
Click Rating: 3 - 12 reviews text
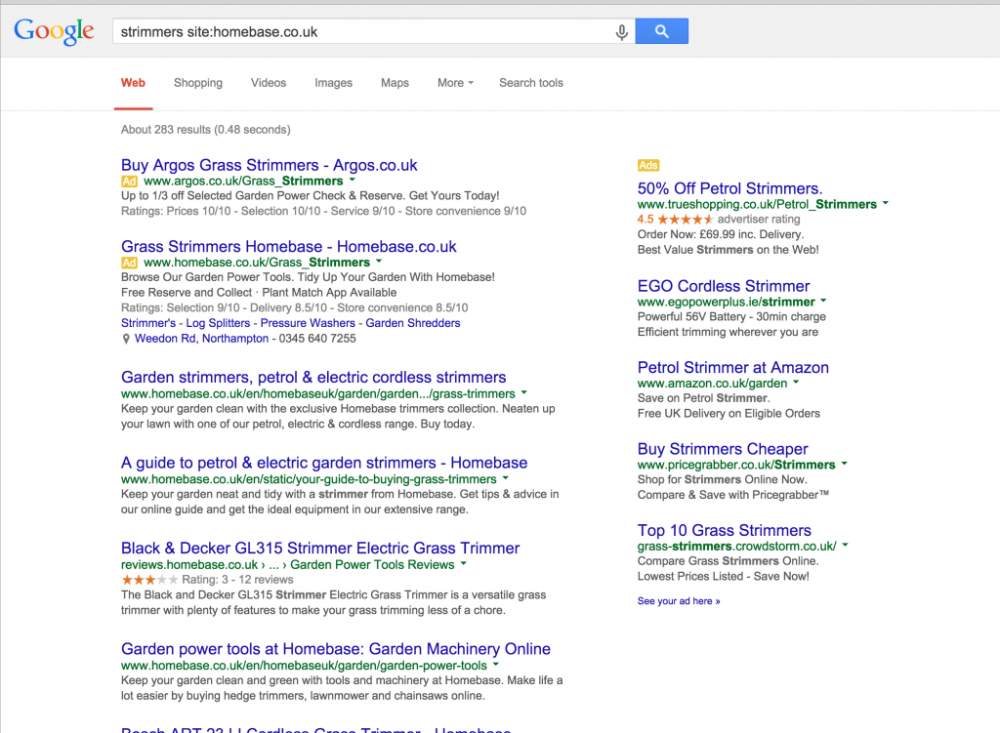(x=237, y=580)
